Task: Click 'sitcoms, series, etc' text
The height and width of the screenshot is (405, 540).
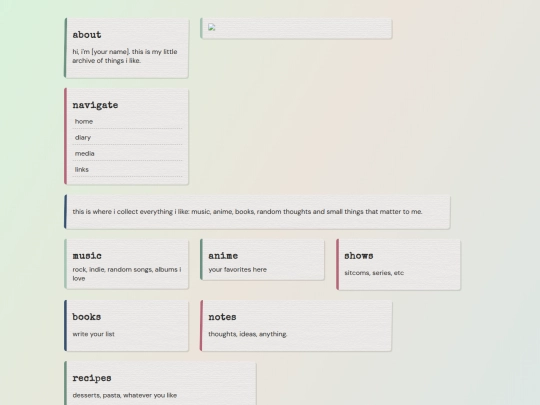Action: pyautogui.click(x=374, y=273)
